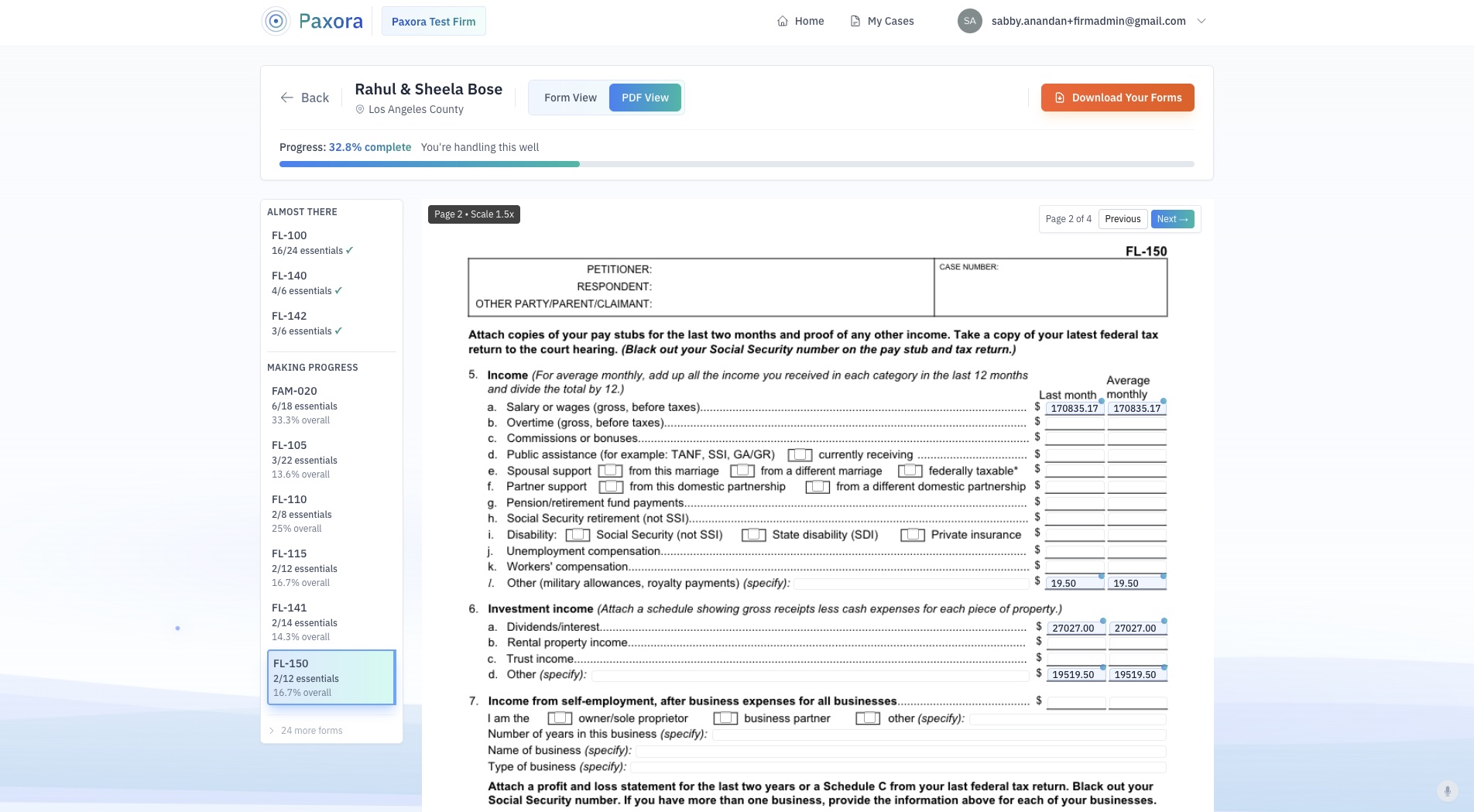Check the Social Security (not SSI) disability checkbox

point(578,534)
